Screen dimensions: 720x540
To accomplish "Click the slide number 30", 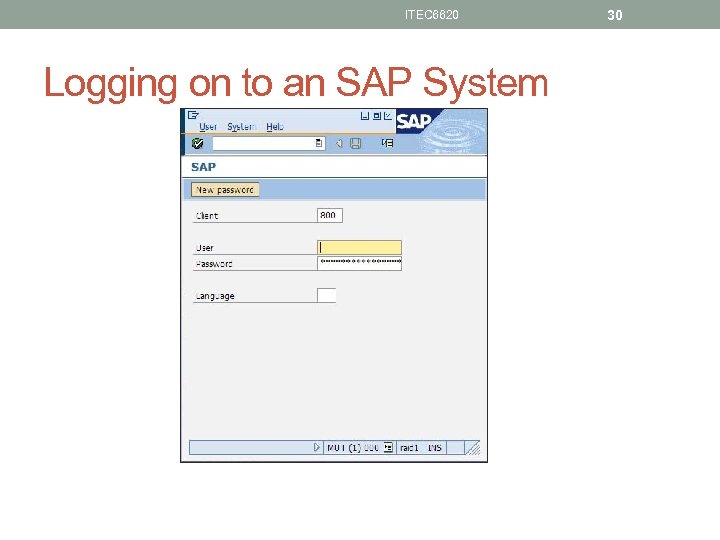I will click(x=615, y=15).
